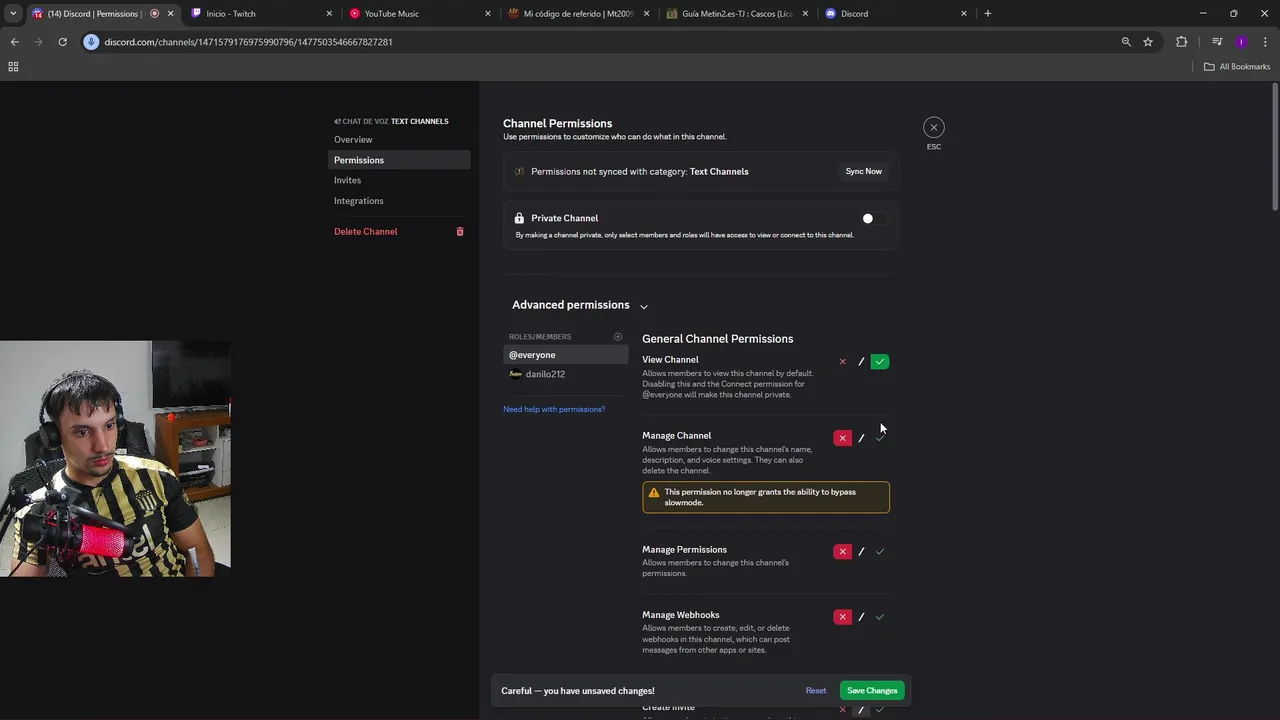Deny Manage Channel with red X
This screenshot has height=720, width=1280.
tap(842, 438)
